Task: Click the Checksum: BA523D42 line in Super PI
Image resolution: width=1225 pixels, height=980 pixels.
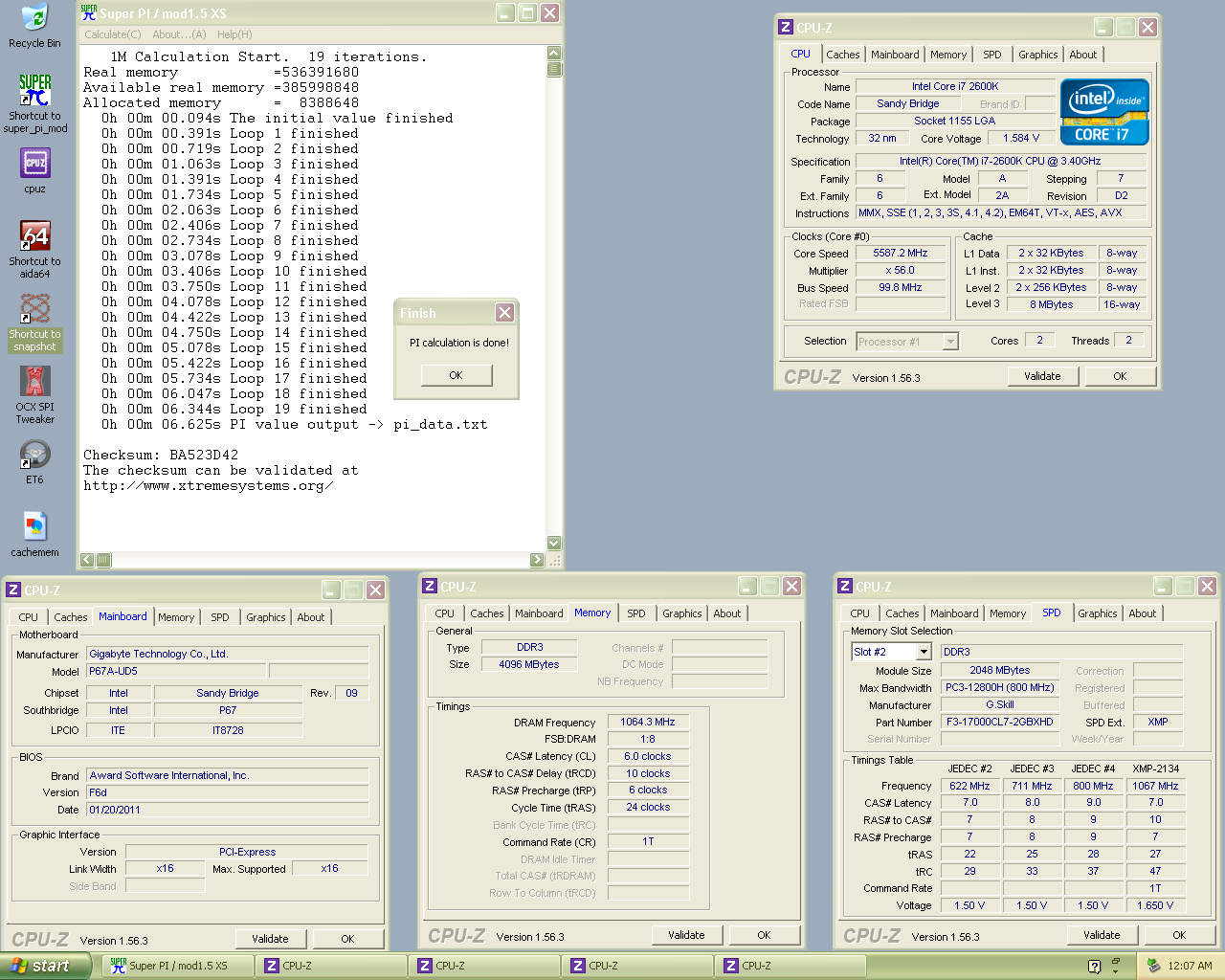Action: (161, 456)
